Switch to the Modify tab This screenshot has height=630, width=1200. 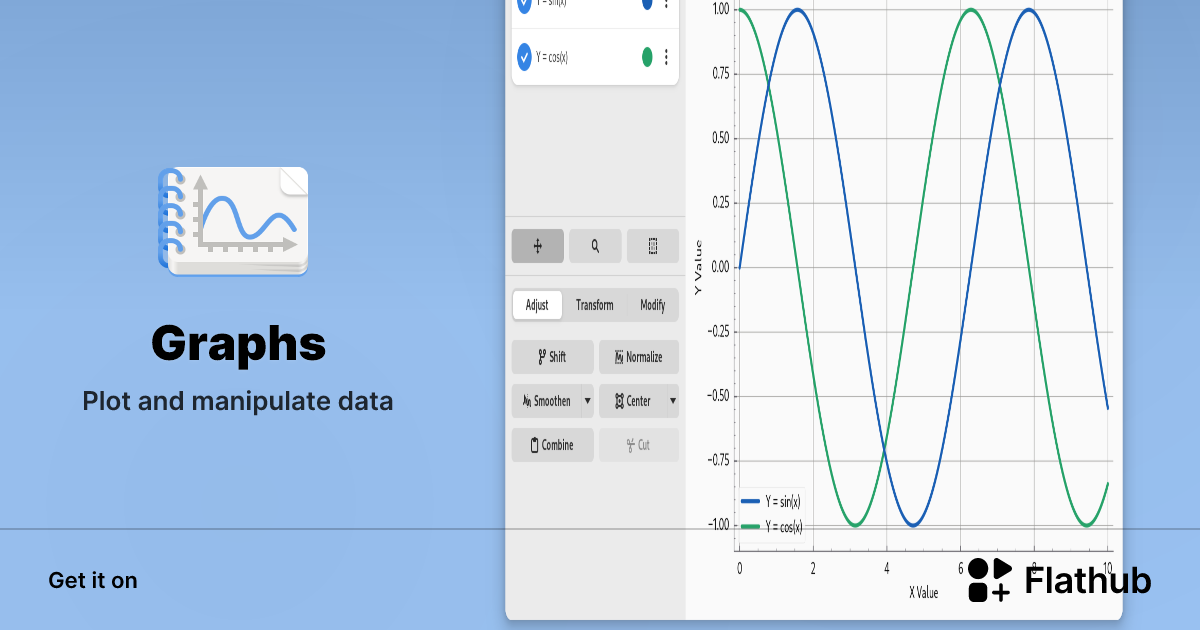652,305
